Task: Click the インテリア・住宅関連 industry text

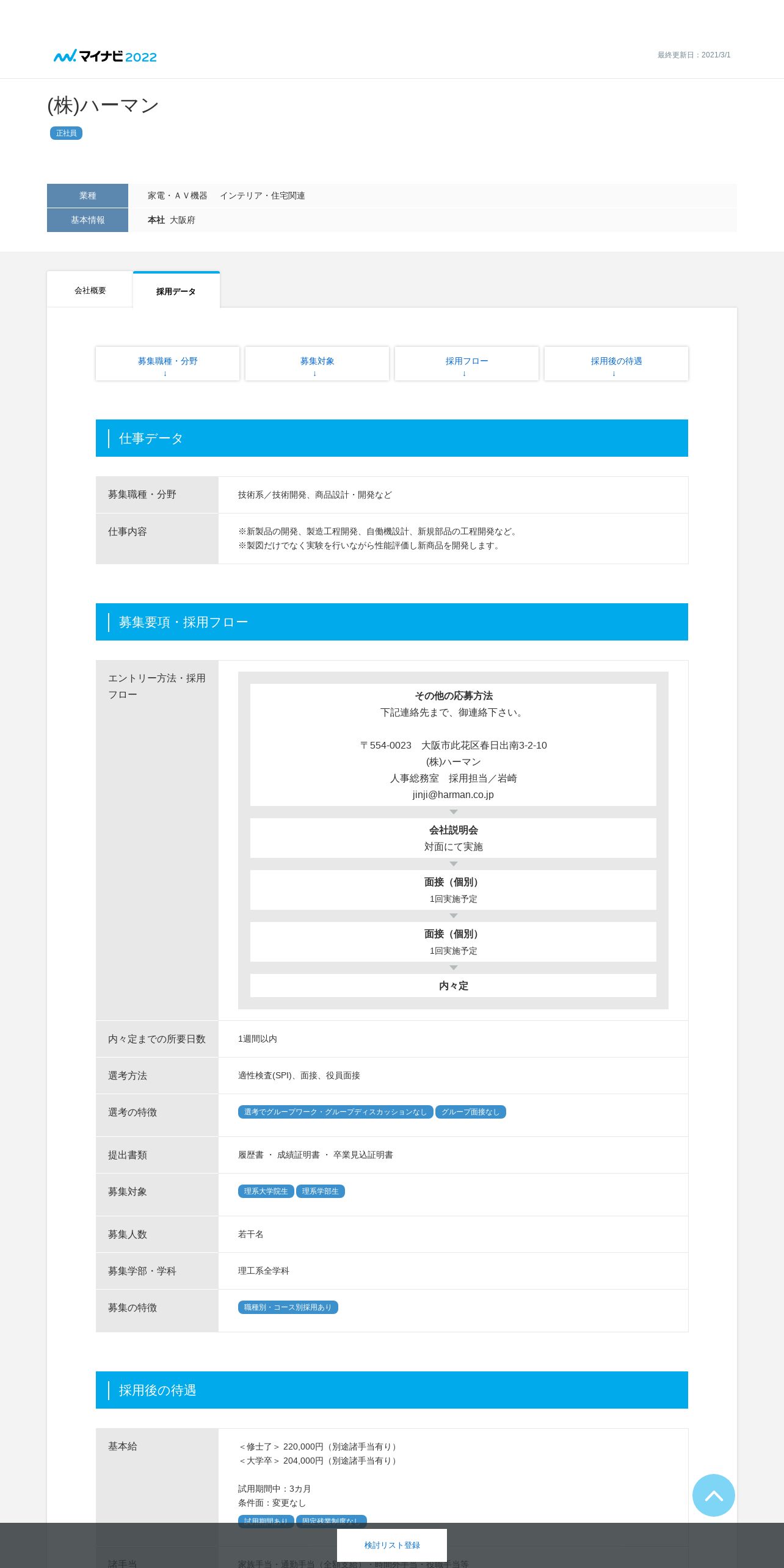Action: pyautogui.click(x=263, y=195)
